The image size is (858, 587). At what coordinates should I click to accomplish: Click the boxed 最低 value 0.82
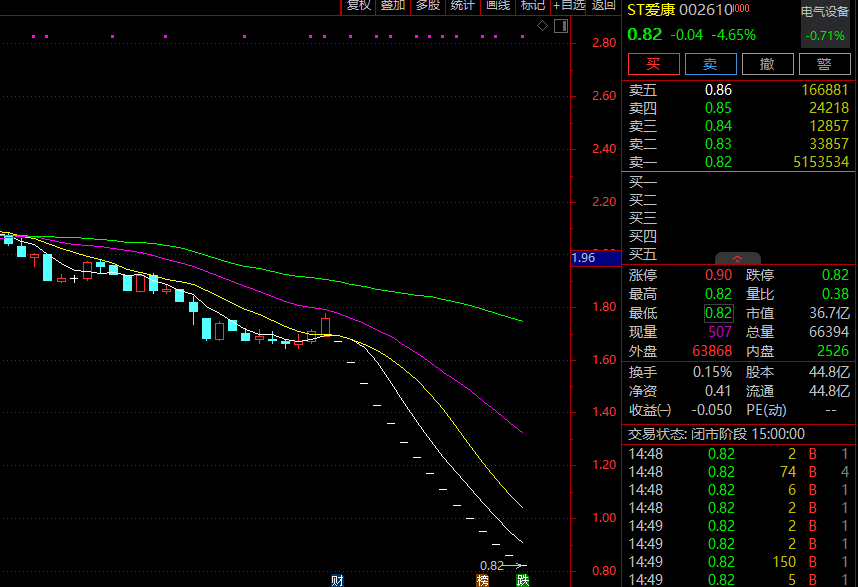(x=718, y=313)
